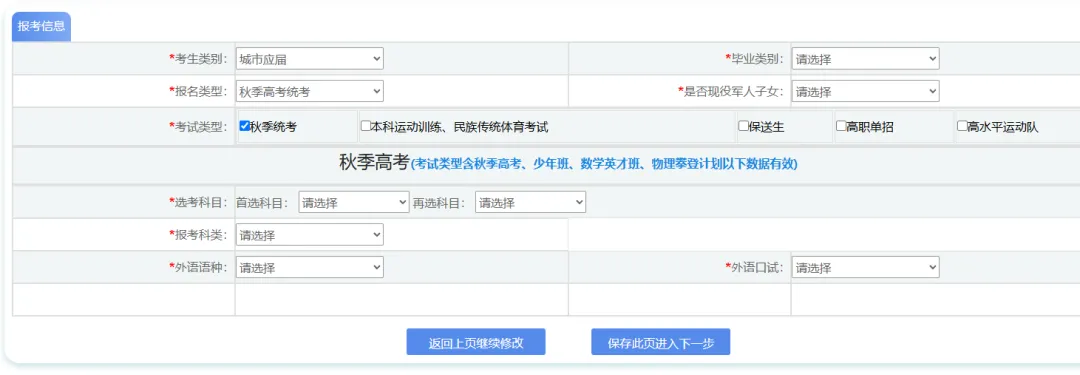
Task: Check the 保送生 checkbox
Action: tap(743, 126)
